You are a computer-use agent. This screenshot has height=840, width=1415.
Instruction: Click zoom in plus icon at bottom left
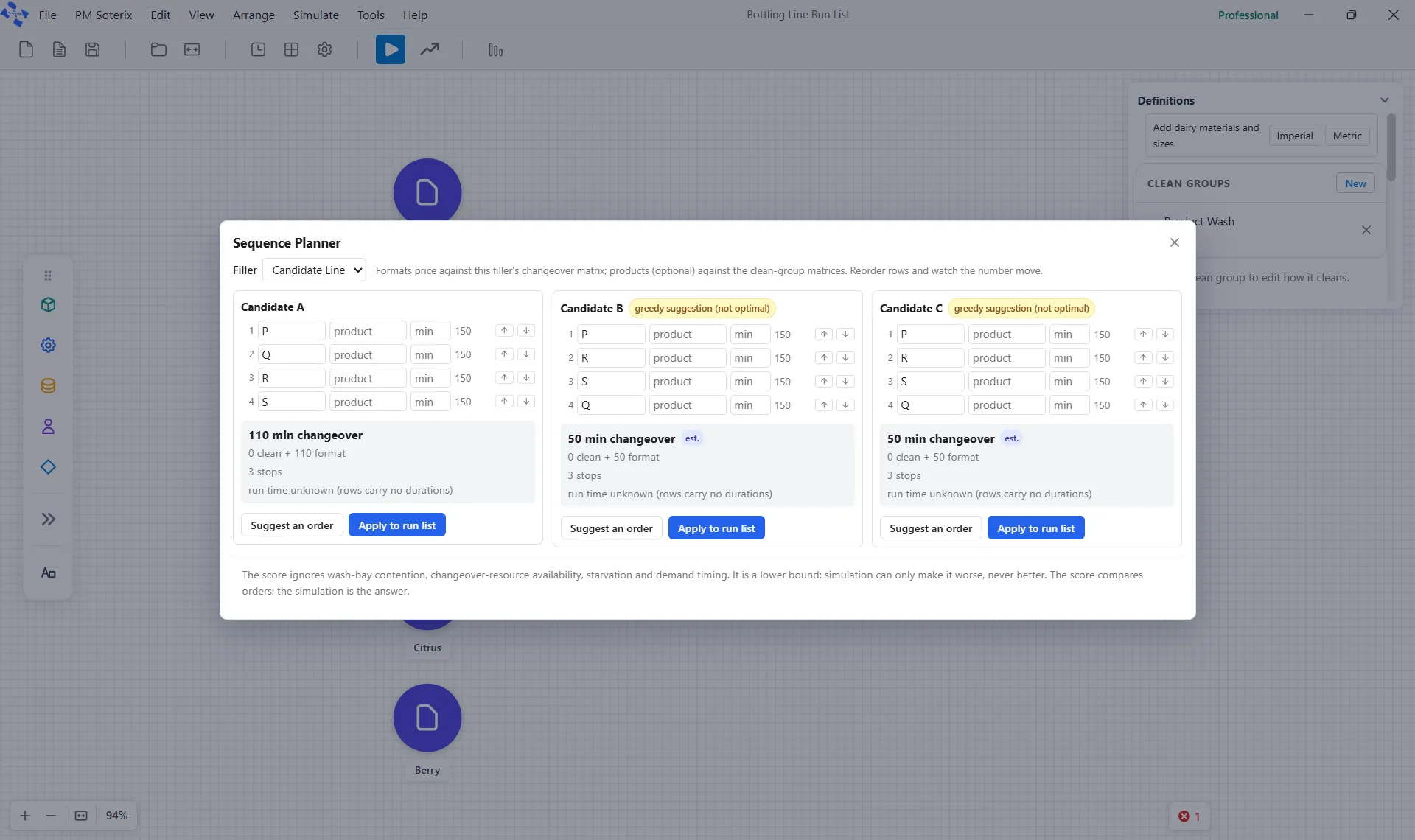point(25,815)
